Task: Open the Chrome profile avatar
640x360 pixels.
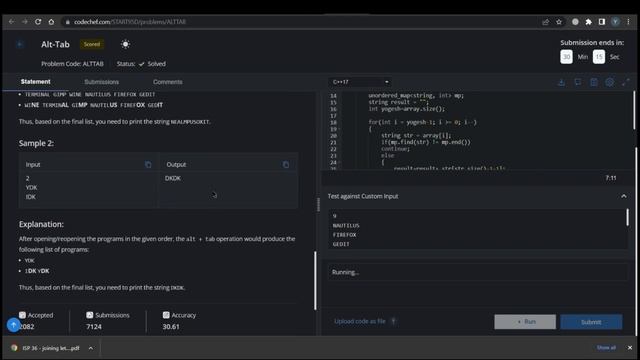Action: pyautogui.click(x=615, y=22)
